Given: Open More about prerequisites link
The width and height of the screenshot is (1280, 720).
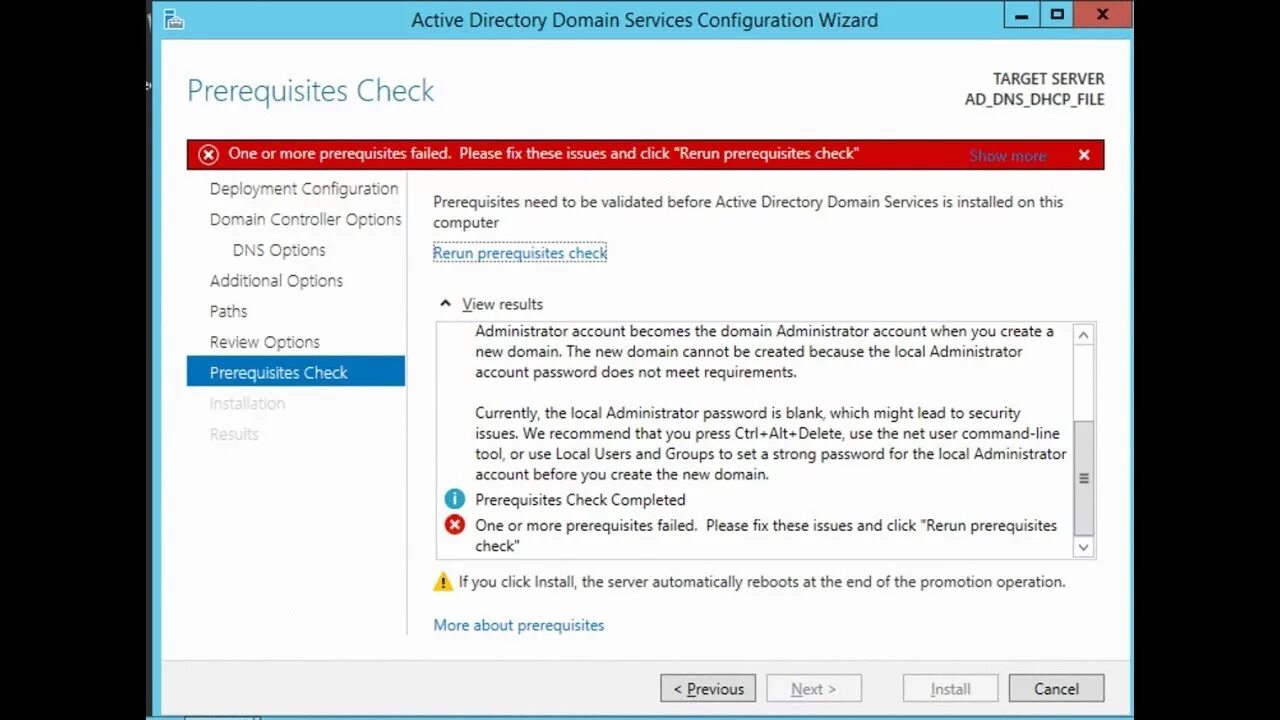Looking at the screenshot, I should click(519, 625).
